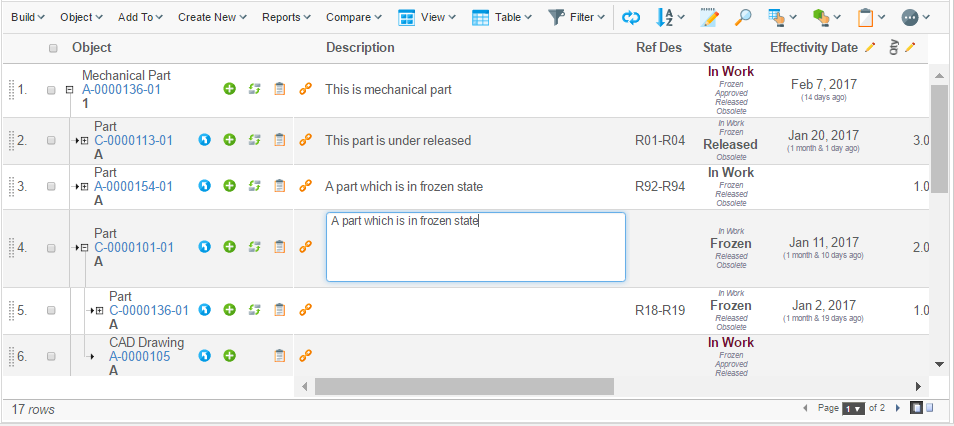
Task: Open part link C-0000101-01
Action: point(134,248)
